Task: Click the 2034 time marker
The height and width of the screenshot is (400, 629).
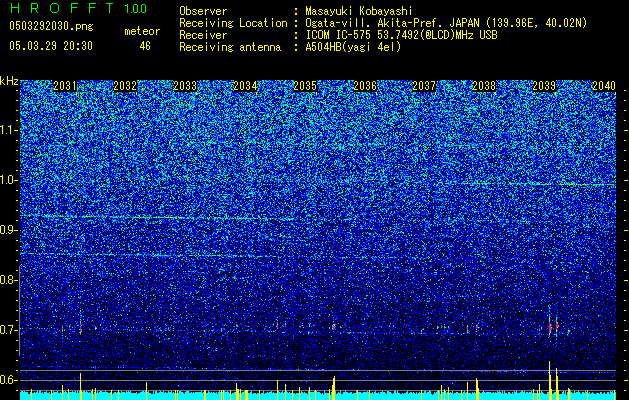Action: [245, 86]
